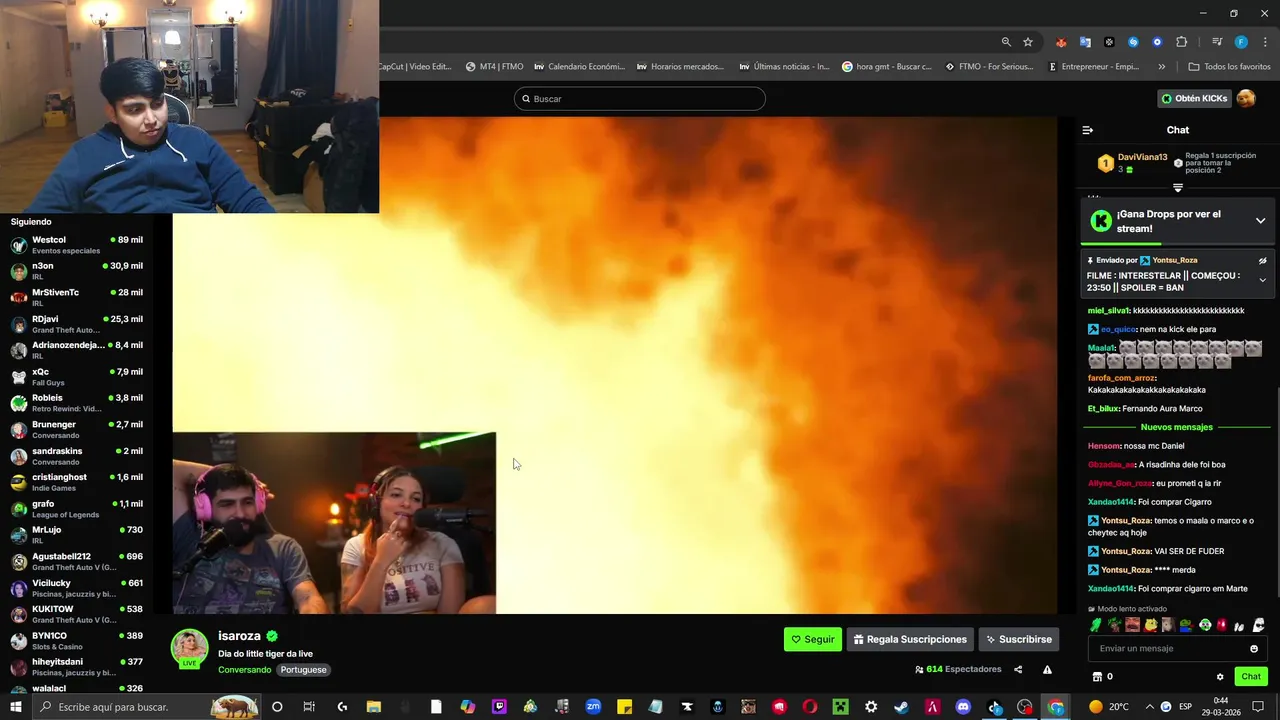Click the Suscribirse button
1280x720 pixels.
1018,639
